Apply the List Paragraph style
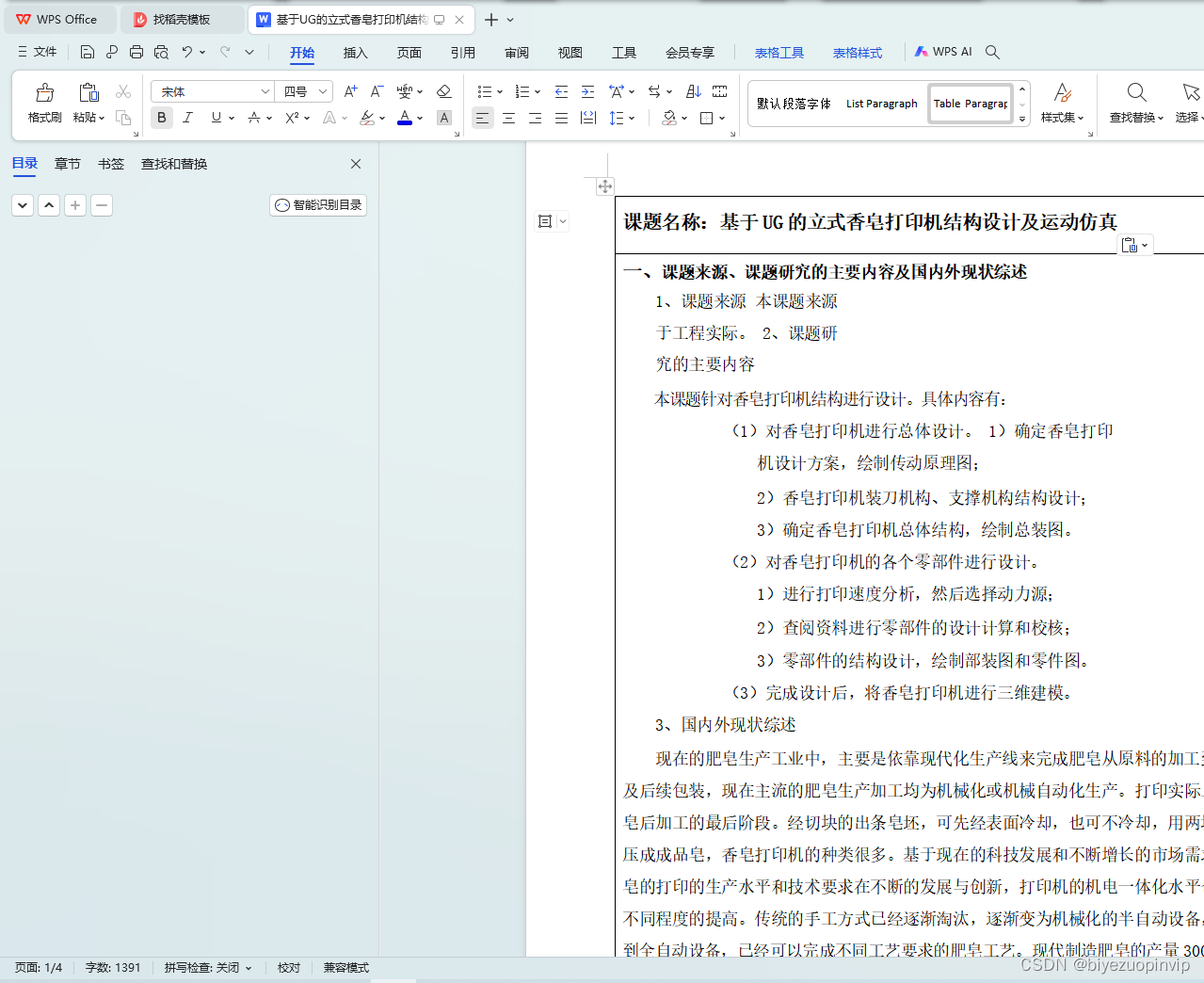Image resolution: width=1204 pixels, height=983 pixels. [x=881, y=104]
